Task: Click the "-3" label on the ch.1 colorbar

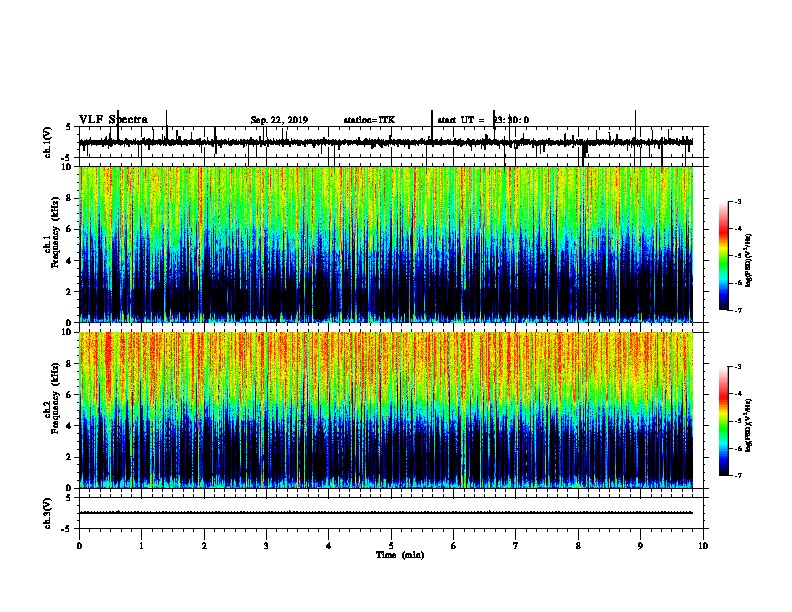Action: [x=737, y=201]
